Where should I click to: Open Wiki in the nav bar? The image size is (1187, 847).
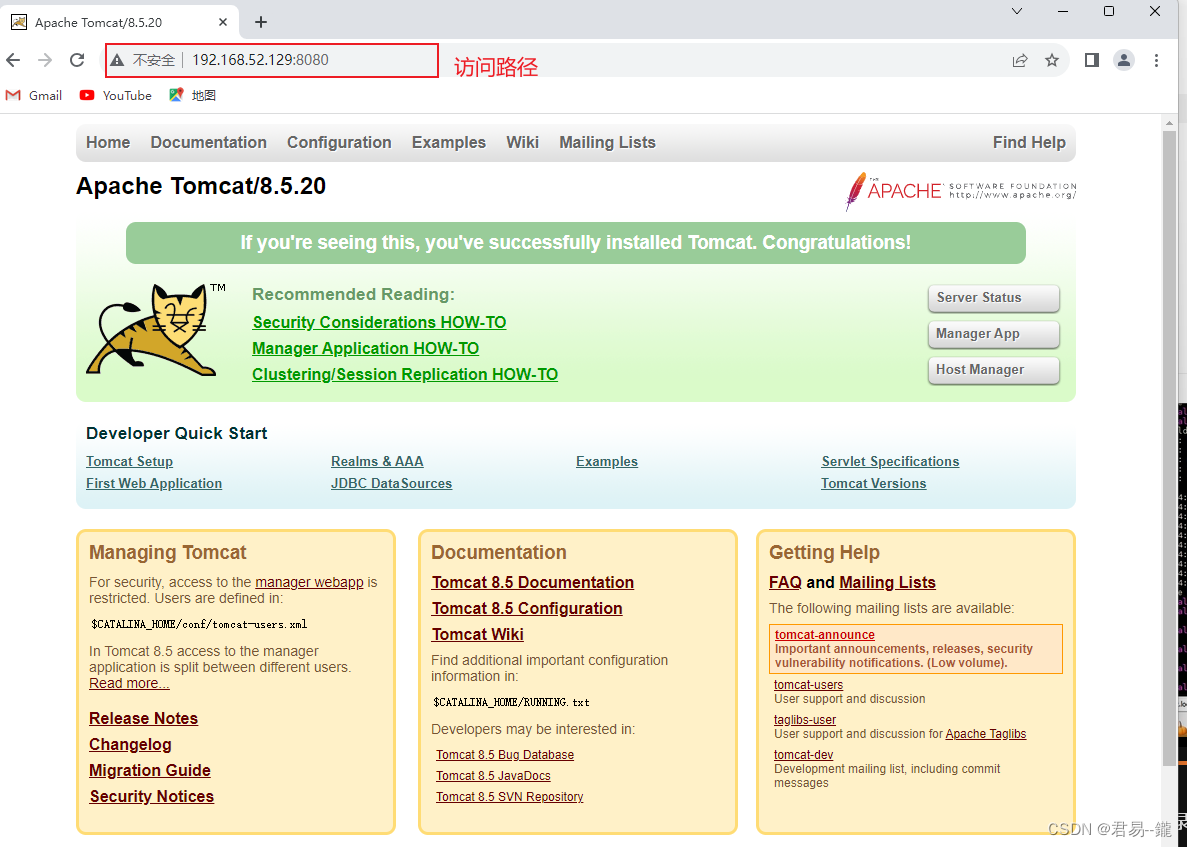point(522,142)
